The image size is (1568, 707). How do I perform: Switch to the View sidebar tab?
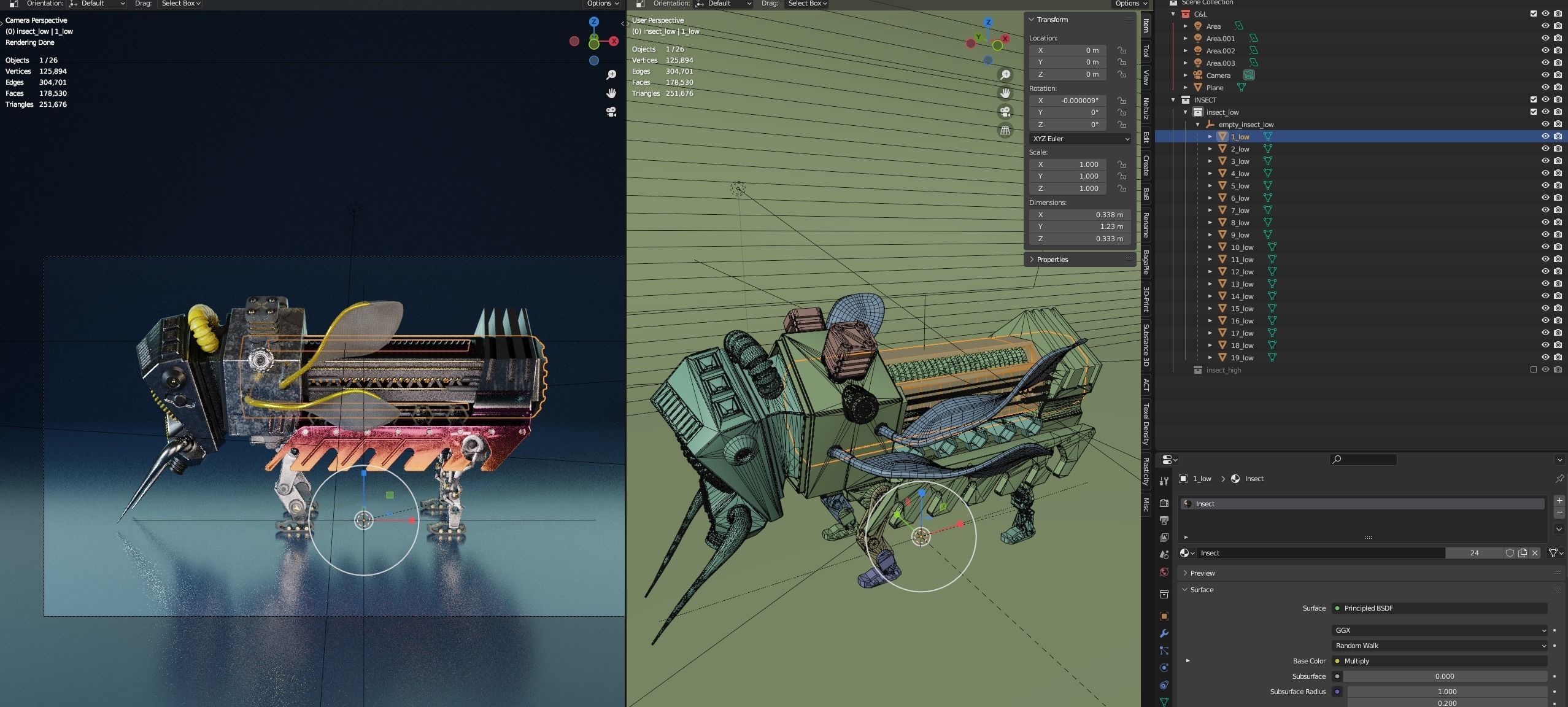click(1146, 78)
